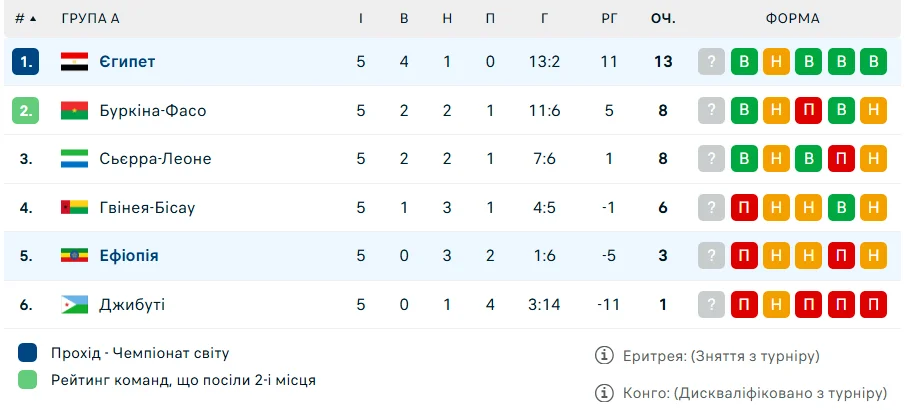Click the Egypt flag icon
The width and height of the screenshot is (905, 410).
pyautogui.click(x=75, y=62)
